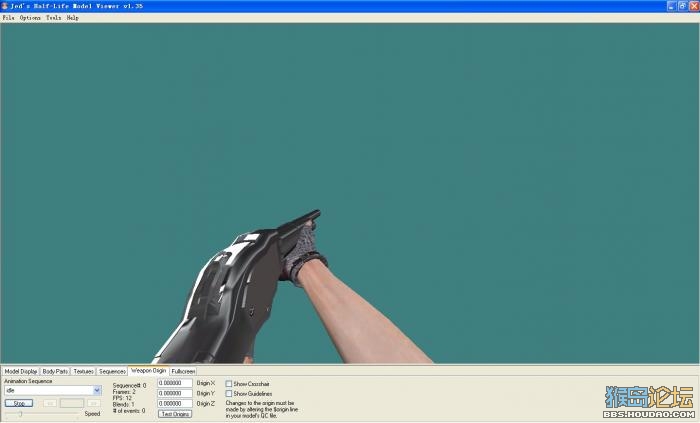The image size is (700, 423).
Task: Click the Origin Z value field
Action: click(x=175, y=403)
